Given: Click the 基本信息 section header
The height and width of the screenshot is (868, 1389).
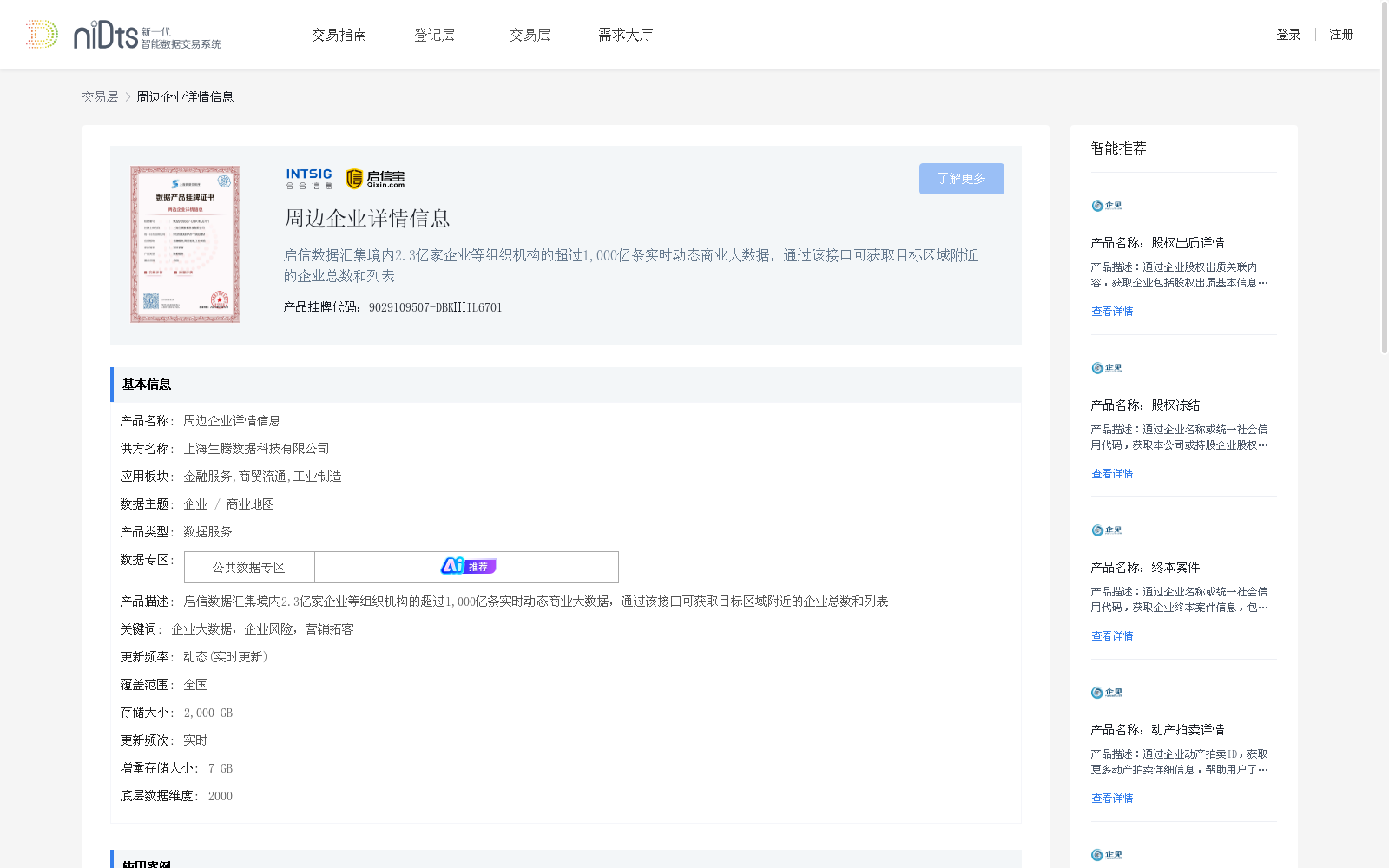Looking at the screenshot, I should pyautogui.click(x=566, y=385).
